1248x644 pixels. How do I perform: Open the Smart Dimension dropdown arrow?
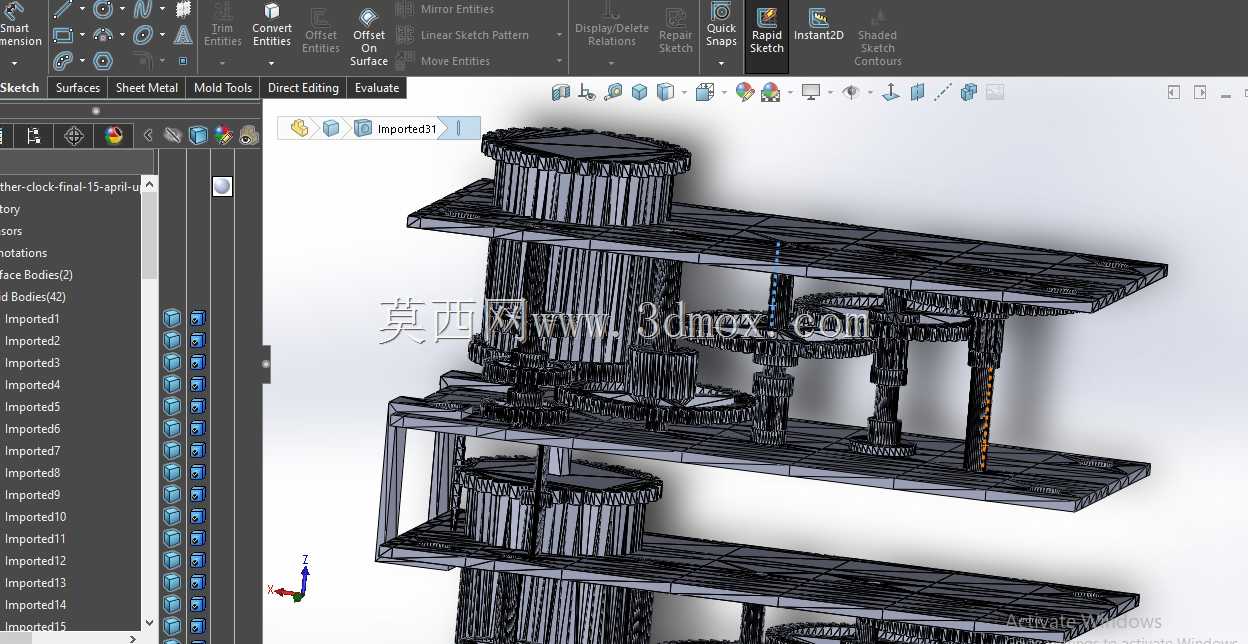click(x=16, y=64)
